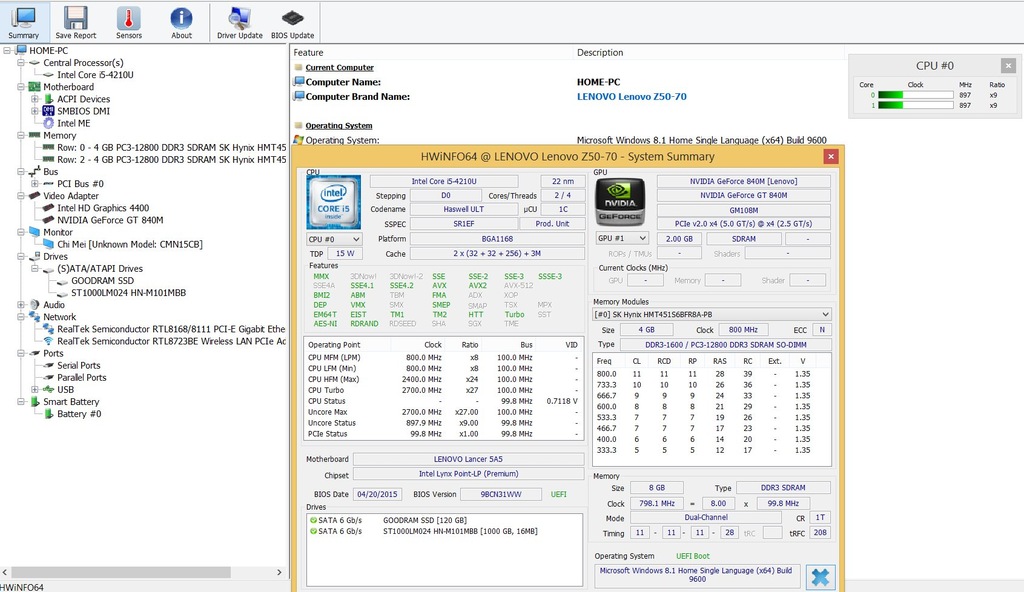Select RealTek RTL8168/8111 Gigabit Ethernet entry
The width and height of the screenshot is (1024, 592).
(171, 329)
